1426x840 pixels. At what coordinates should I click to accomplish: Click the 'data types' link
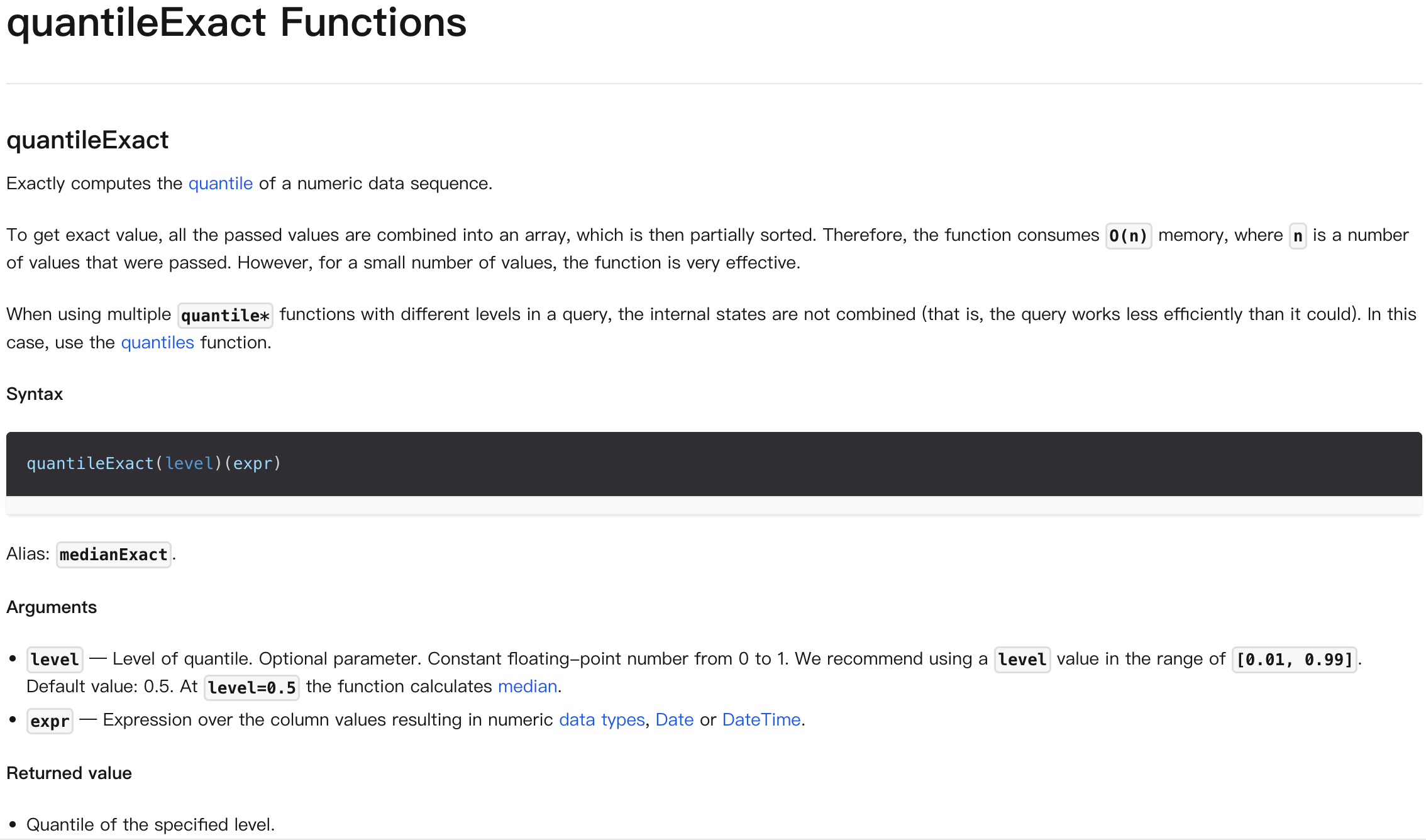(x=602, y=720)
